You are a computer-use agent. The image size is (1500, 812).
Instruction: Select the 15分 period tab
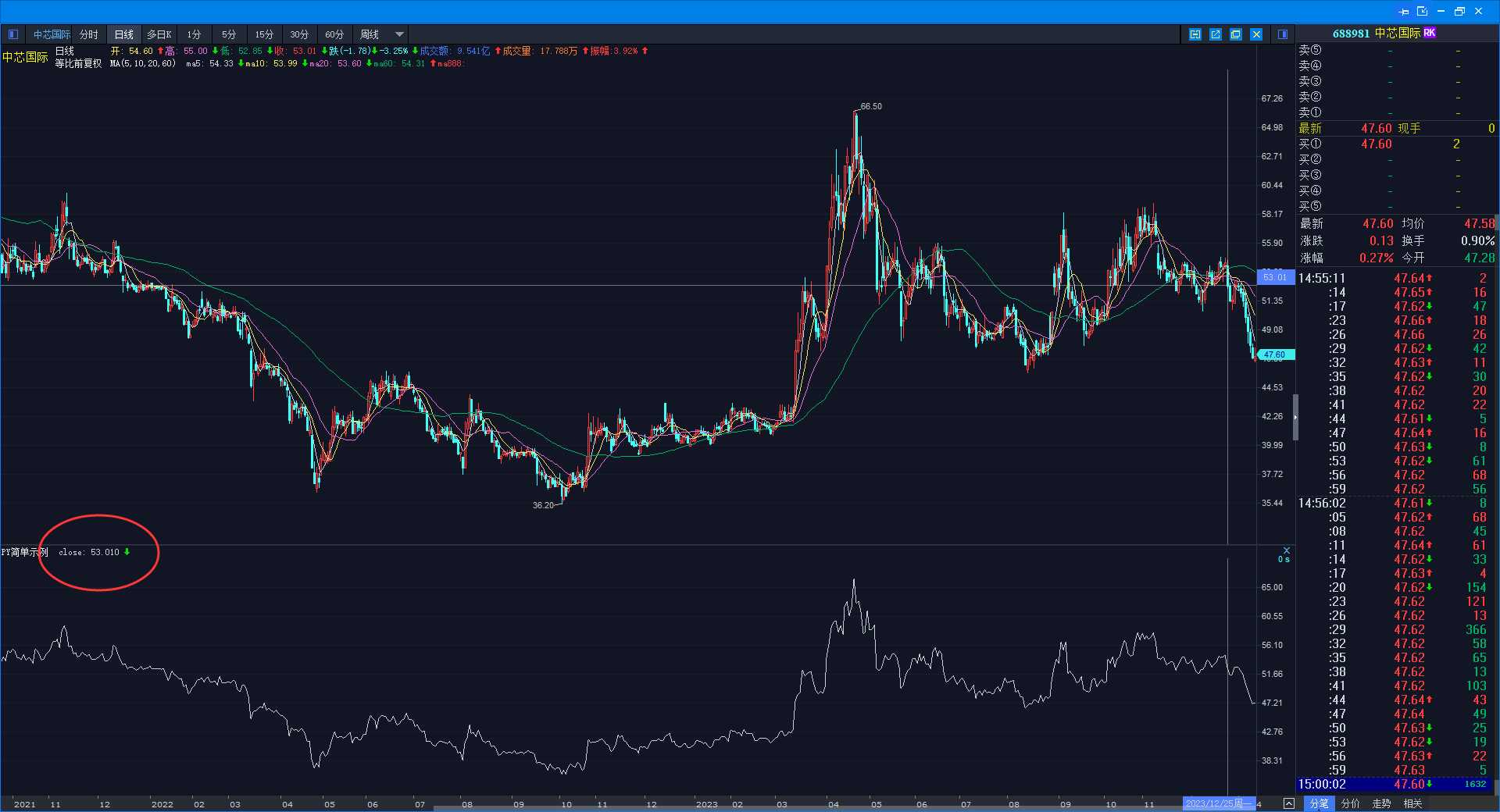pyautogui.click(x=264, y=34)
